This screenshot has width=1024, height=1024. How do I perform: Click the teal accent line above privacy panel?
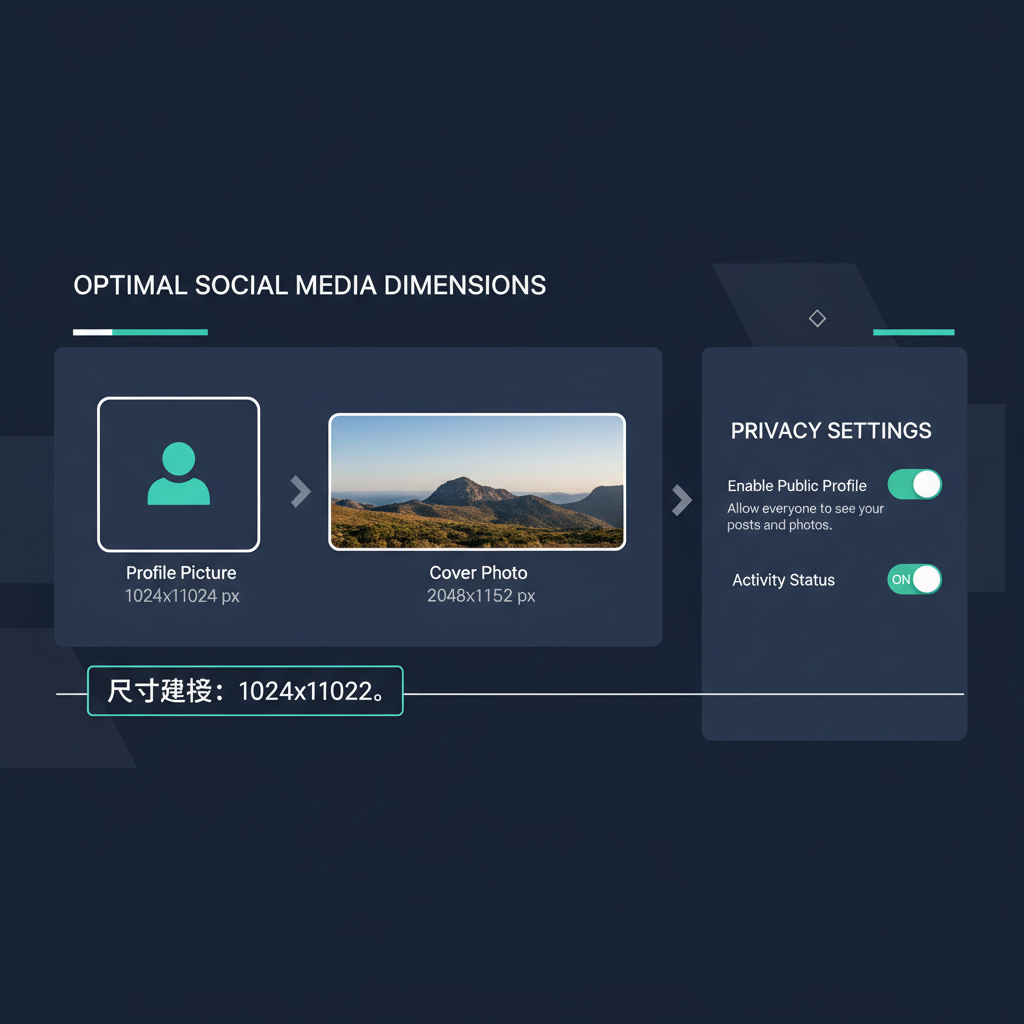(x=913, y=332)
